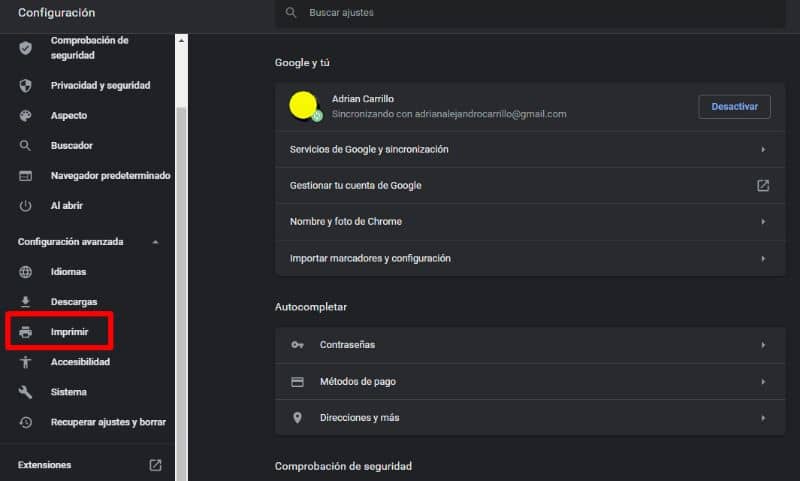Screen dimensions: 800x481
Task: Open external link icon beside Extensiones
Action: [x=155, y=465]
